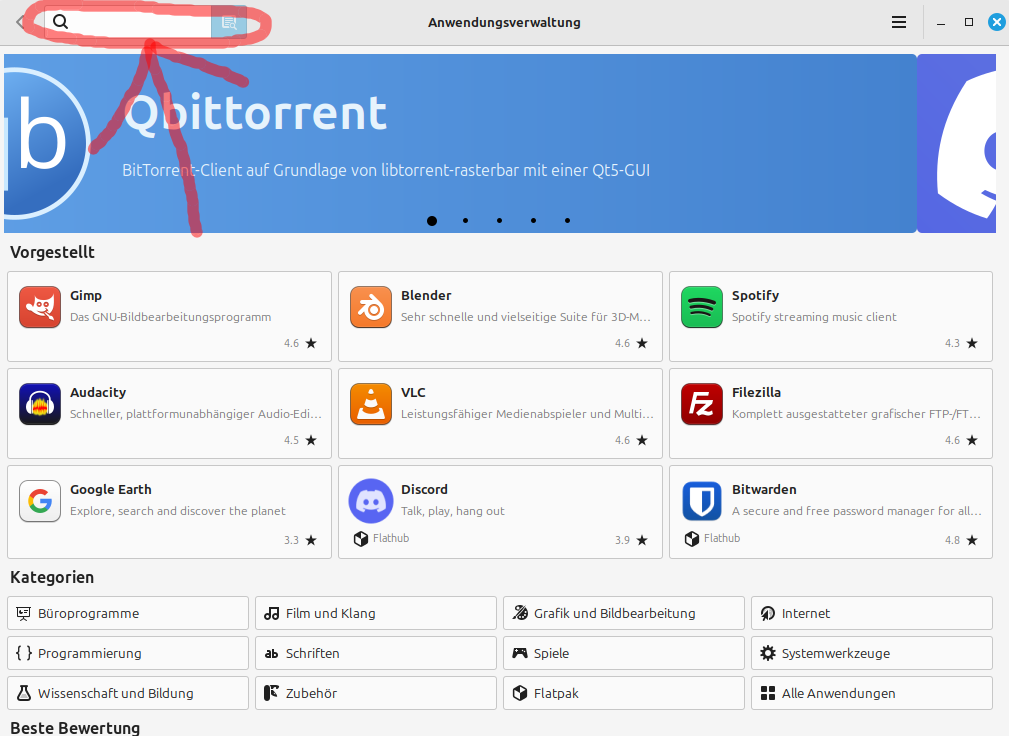Open the Büroprogramme category

(x=128, y=613)
